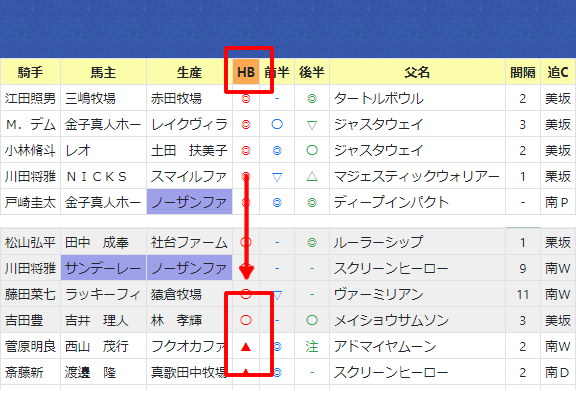
Task: Click sire name マジェスティックウォリアー
Action: (417, 177)
